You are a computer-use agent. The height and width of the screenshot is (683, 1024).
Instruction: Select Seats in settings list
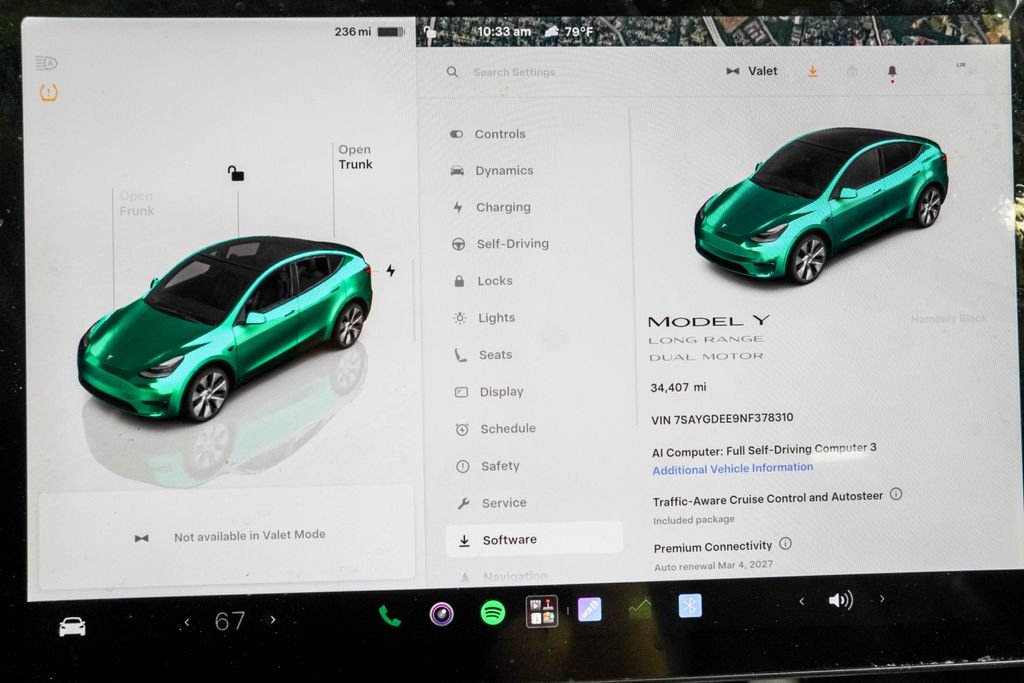(484, 355)
